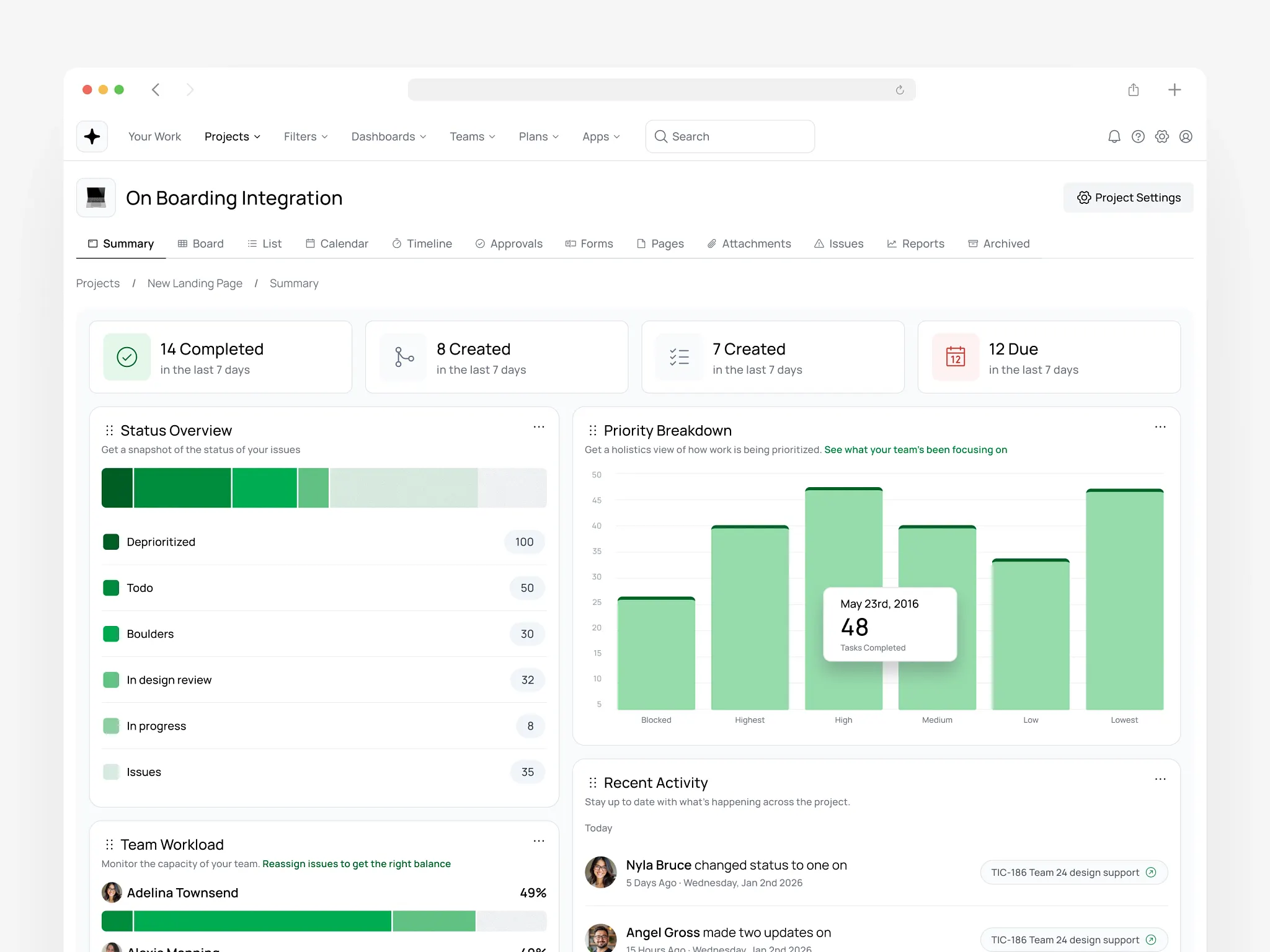Click the help question mark icon
The width and height of the screenshot is (1270, 952).
[1137, 136]
